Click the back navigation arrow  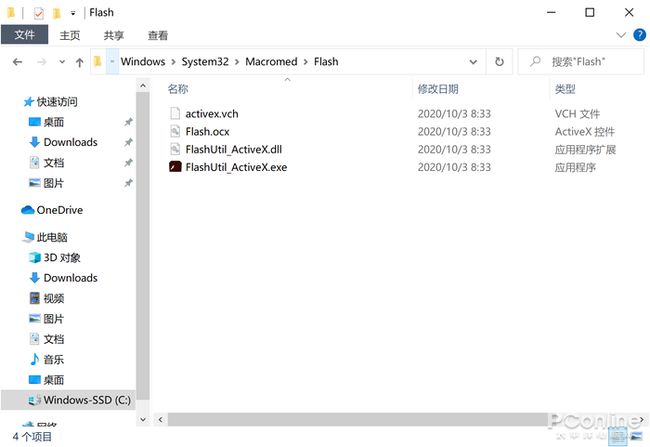coord(17,62)
